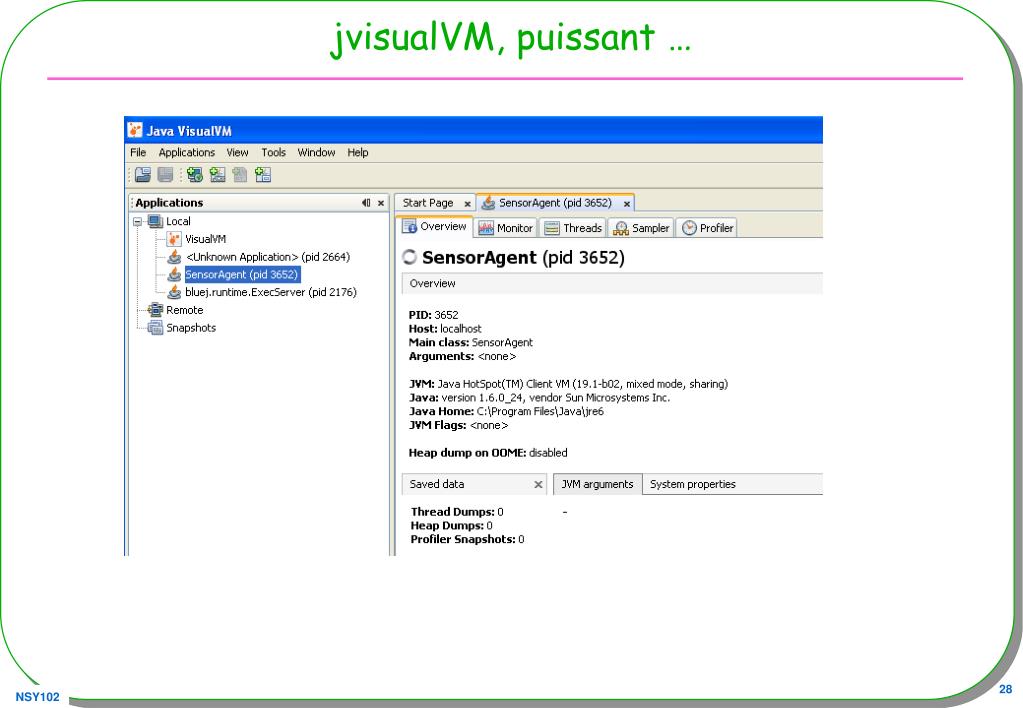Switch to the Threads subtab
This screenshot has width=1023, height=708.
[x=573, y=228]
